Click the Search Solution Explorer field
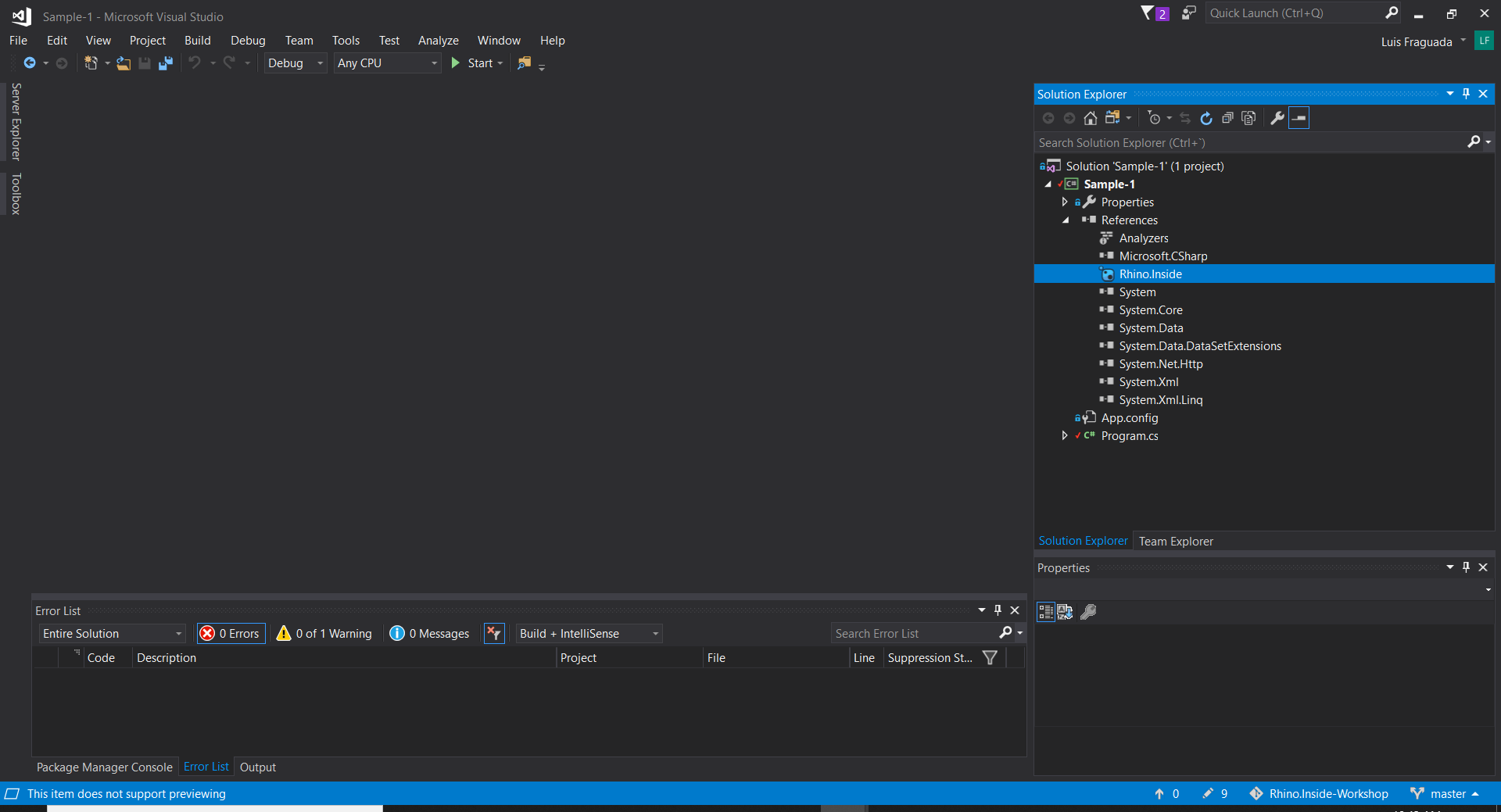The width and height of the screenshot is (1501, 812). 1251,143
